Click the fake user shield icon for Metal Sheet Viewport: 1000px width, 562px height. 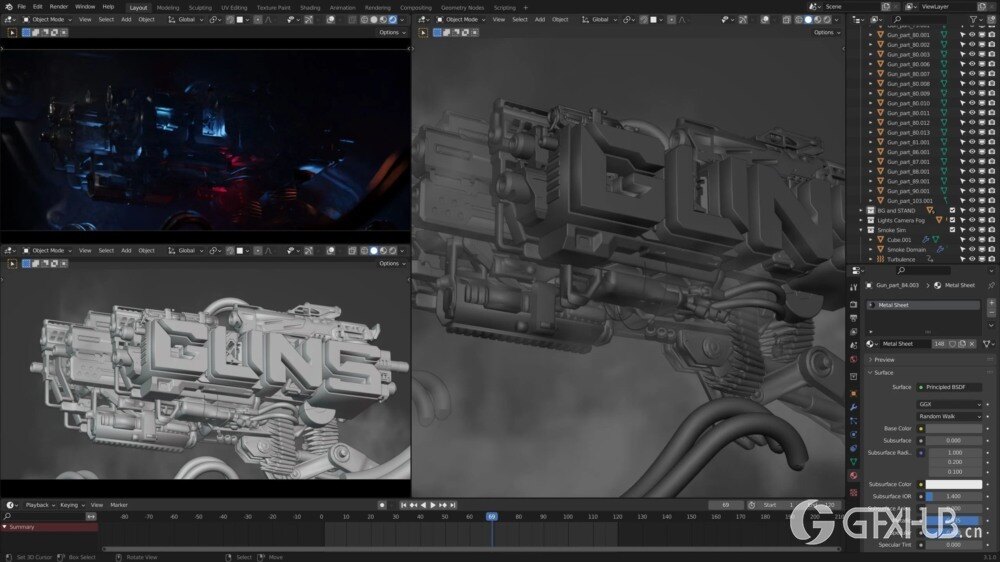click(x=952, y=344)
